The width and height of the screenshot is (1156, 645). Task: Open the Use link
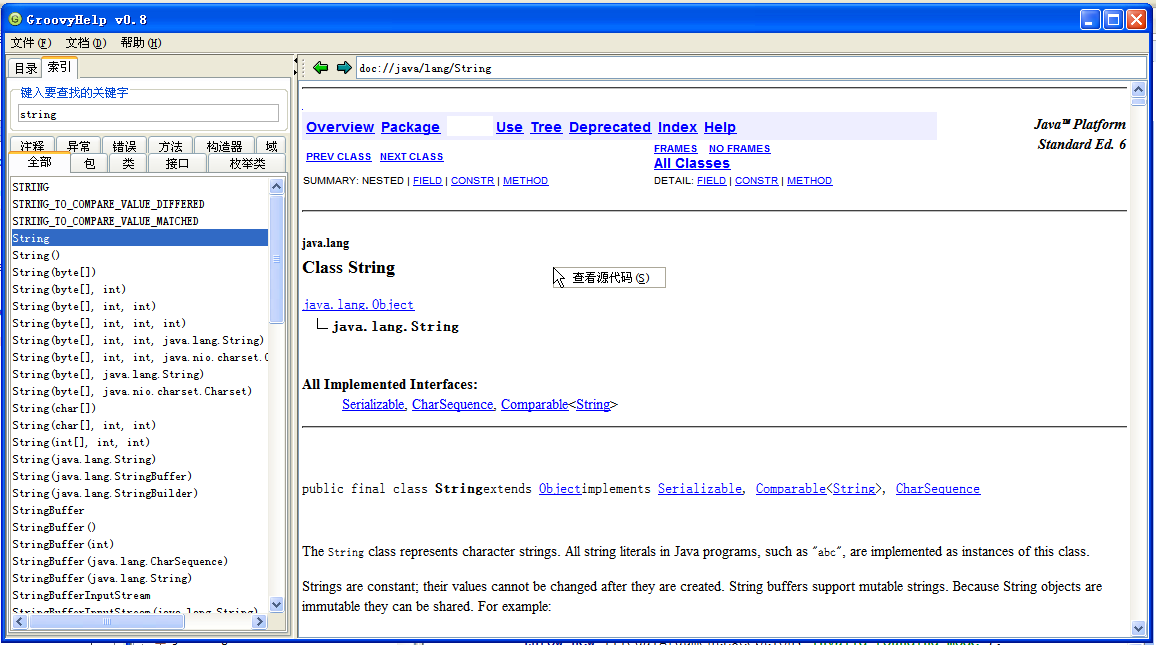[x=509, y=127]
